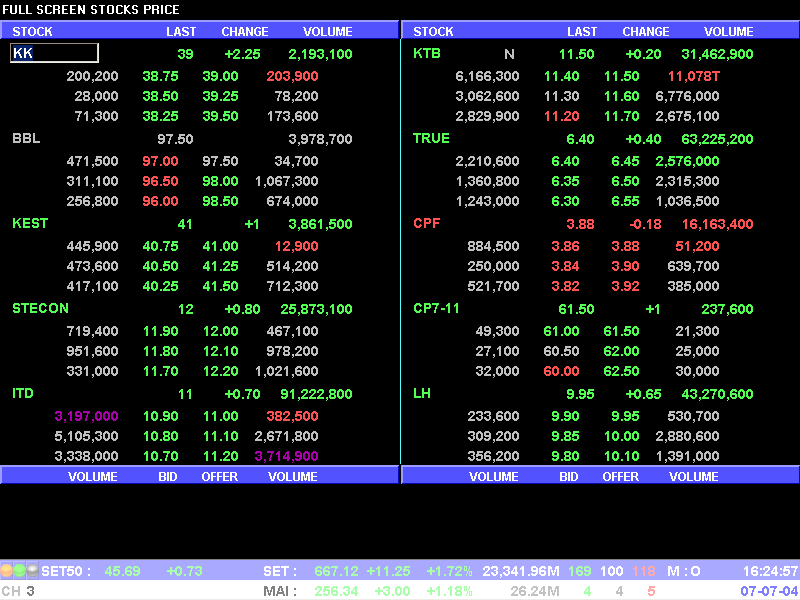
Task: Click SET50 index value 45.69
Action: tap(122, 571)
